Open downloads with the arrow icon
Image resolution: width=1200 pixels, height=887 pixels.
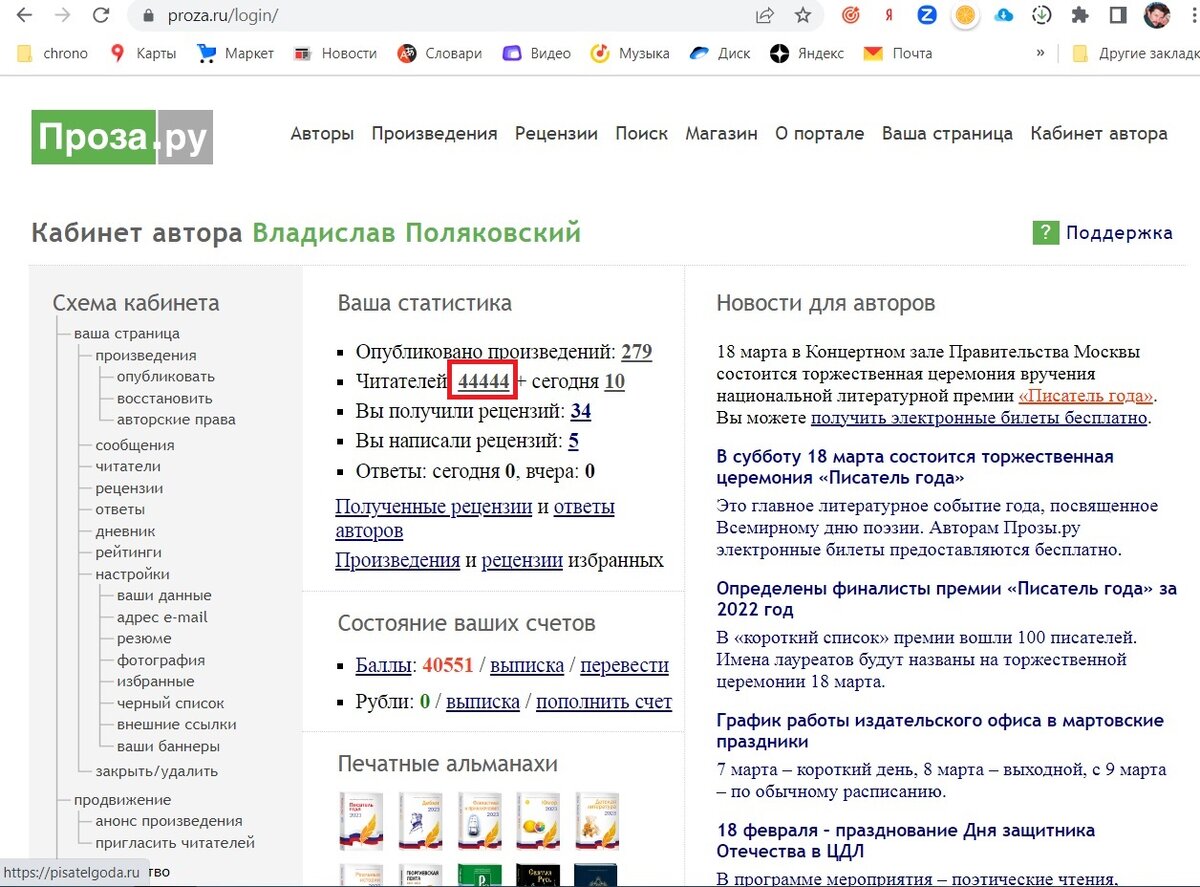(1041, 17)
